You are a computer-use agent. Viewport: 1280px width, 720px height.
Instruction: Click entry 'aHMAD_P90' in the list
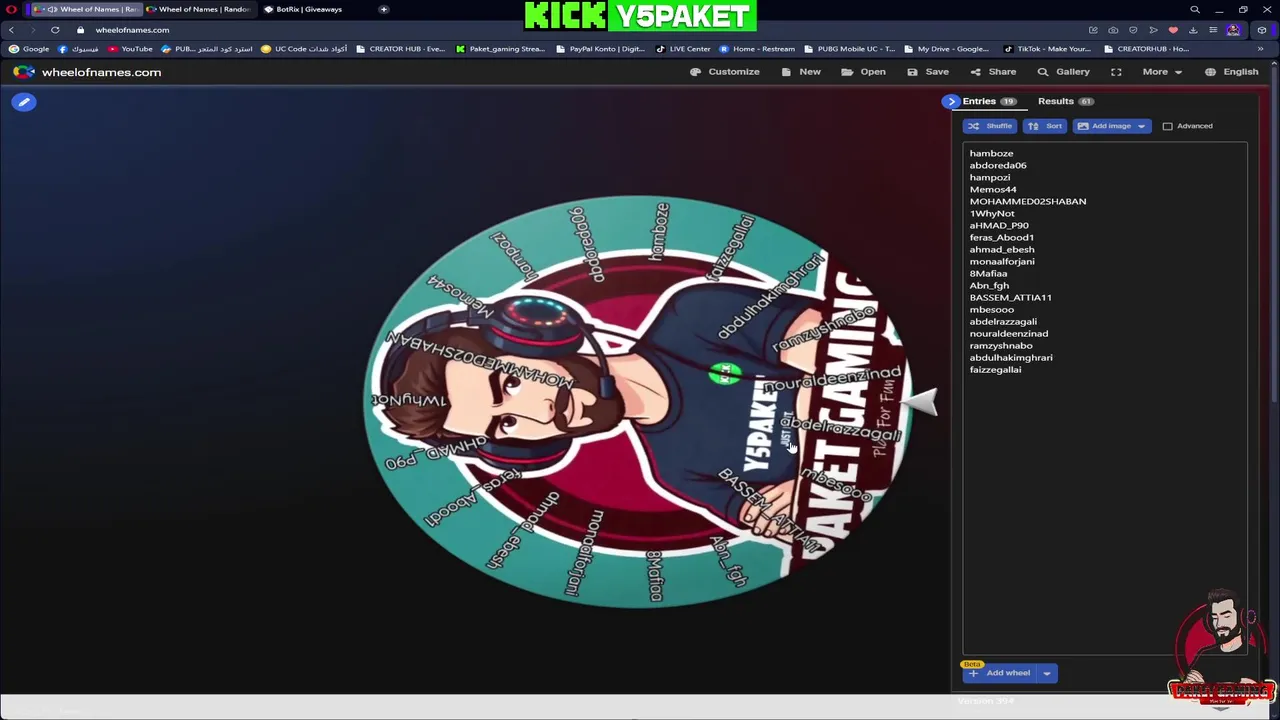coord(999,225)
